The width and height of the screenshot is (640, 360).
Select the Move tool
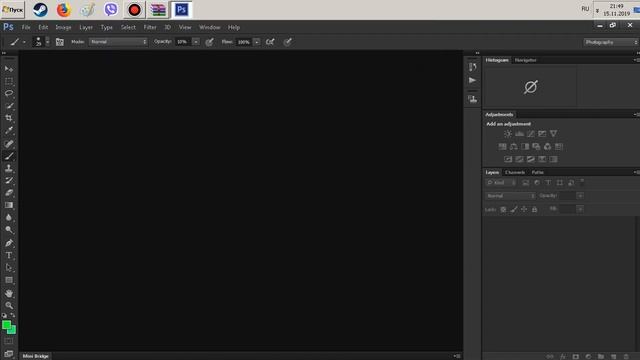9,69
